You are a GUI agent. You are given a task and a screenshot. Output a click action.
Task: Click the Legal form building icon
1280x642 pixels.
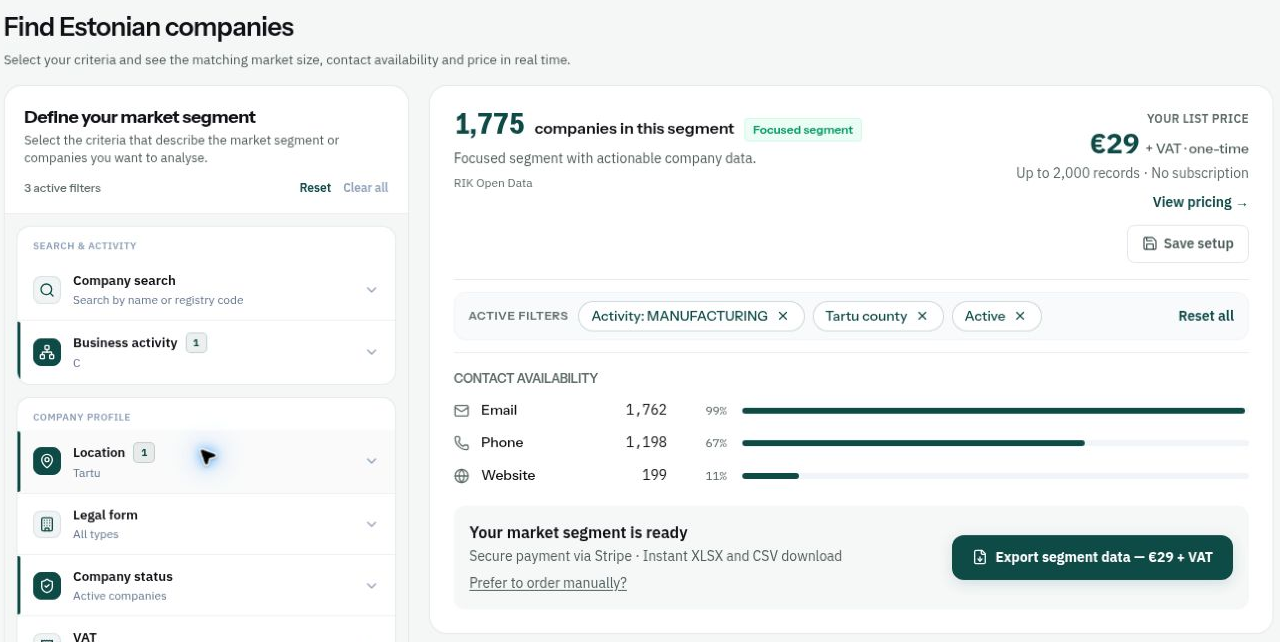(47, 524)
